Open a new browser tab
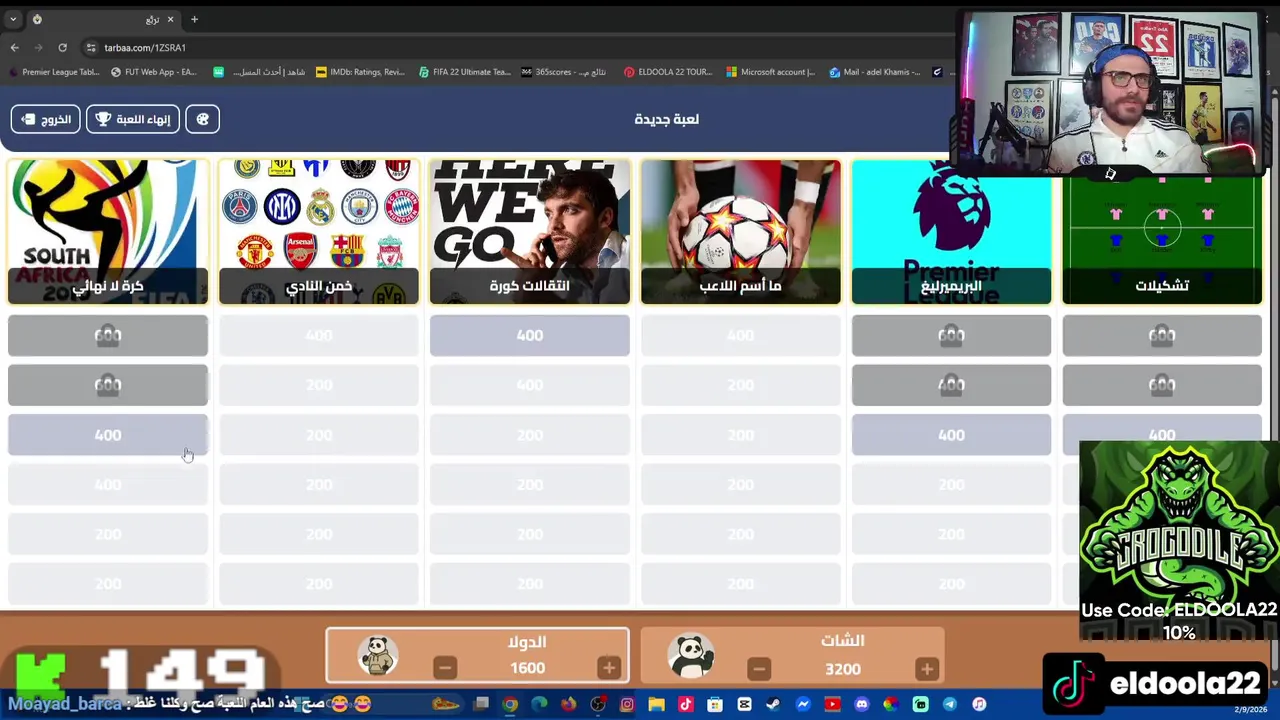Viewport: 1280px width, 720px height. pyautogui.click(x=194, y=19)
